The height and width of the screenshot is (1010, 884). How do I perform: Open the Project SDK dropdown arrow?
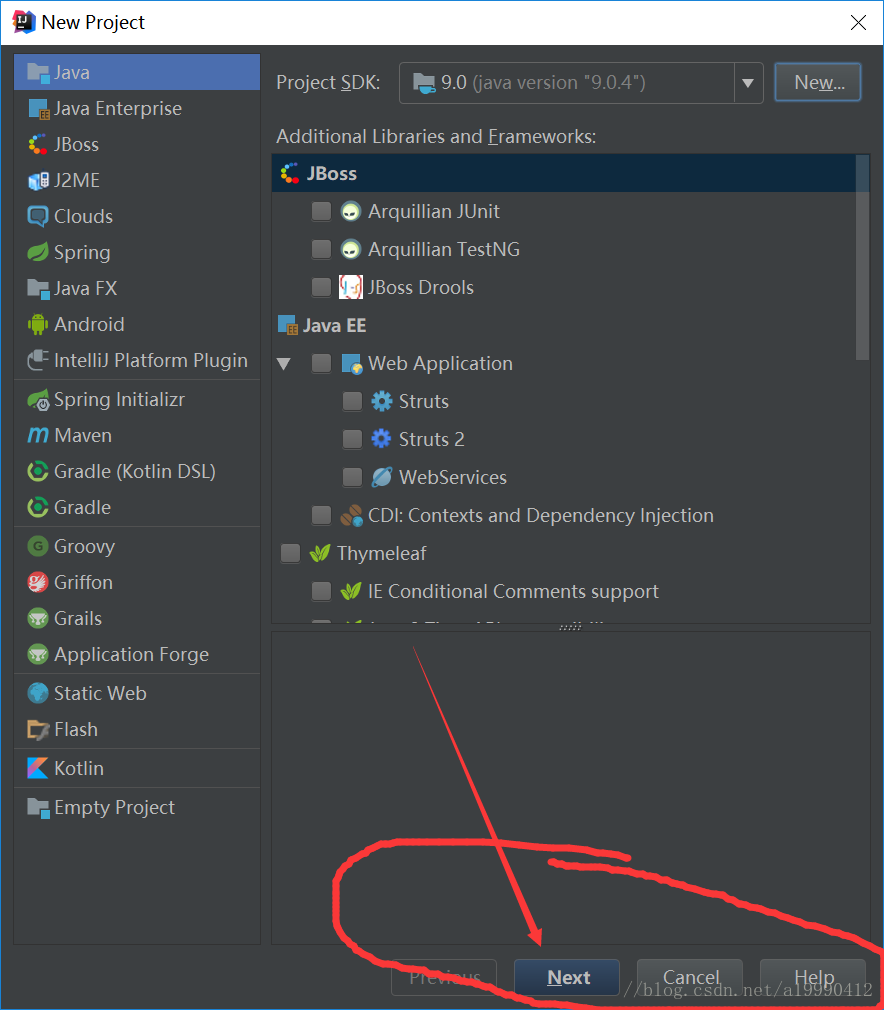tap(748, 83)
